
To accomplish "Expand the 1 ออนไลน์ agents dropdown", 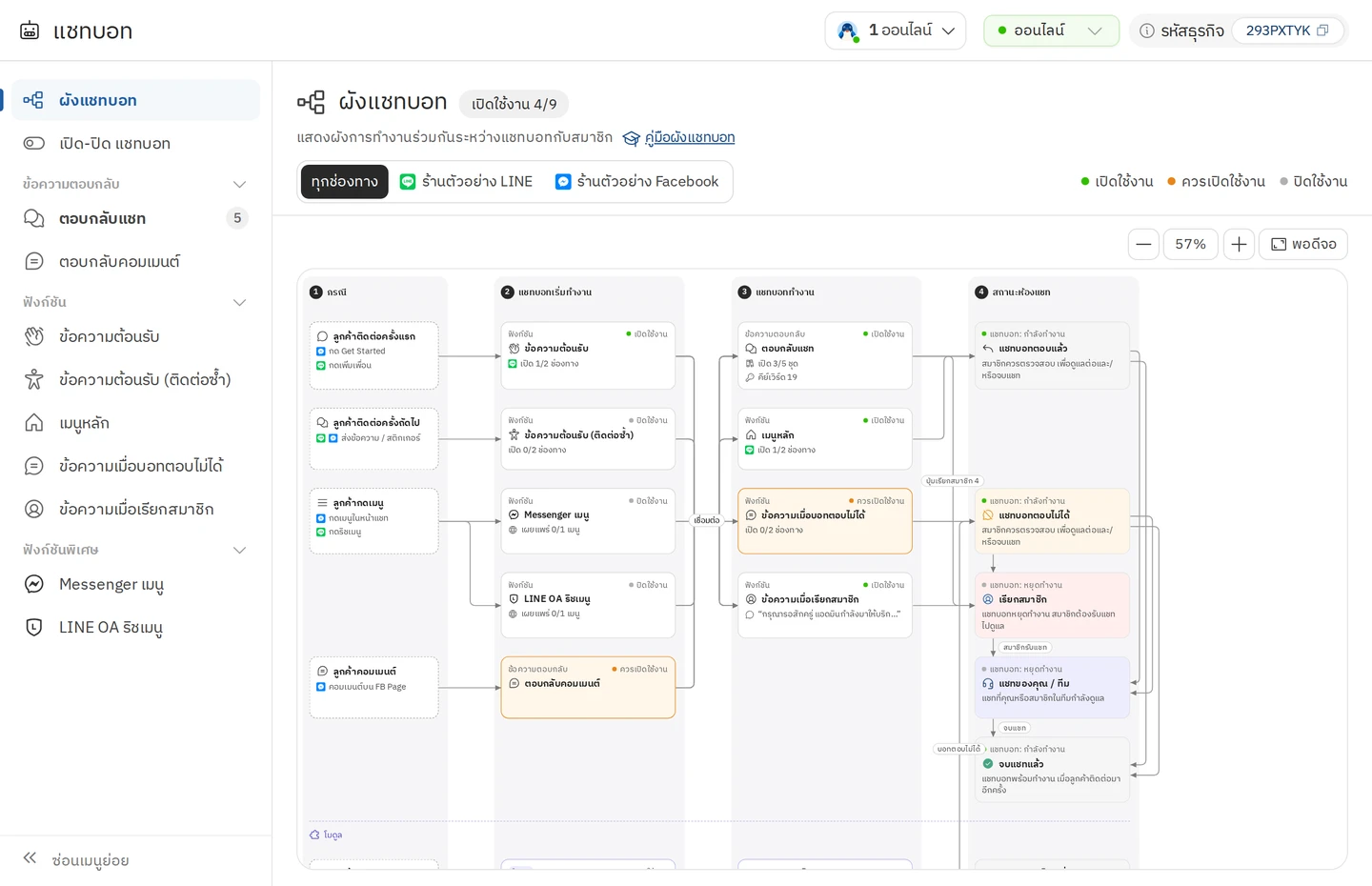I will click(x=896, y=30).
